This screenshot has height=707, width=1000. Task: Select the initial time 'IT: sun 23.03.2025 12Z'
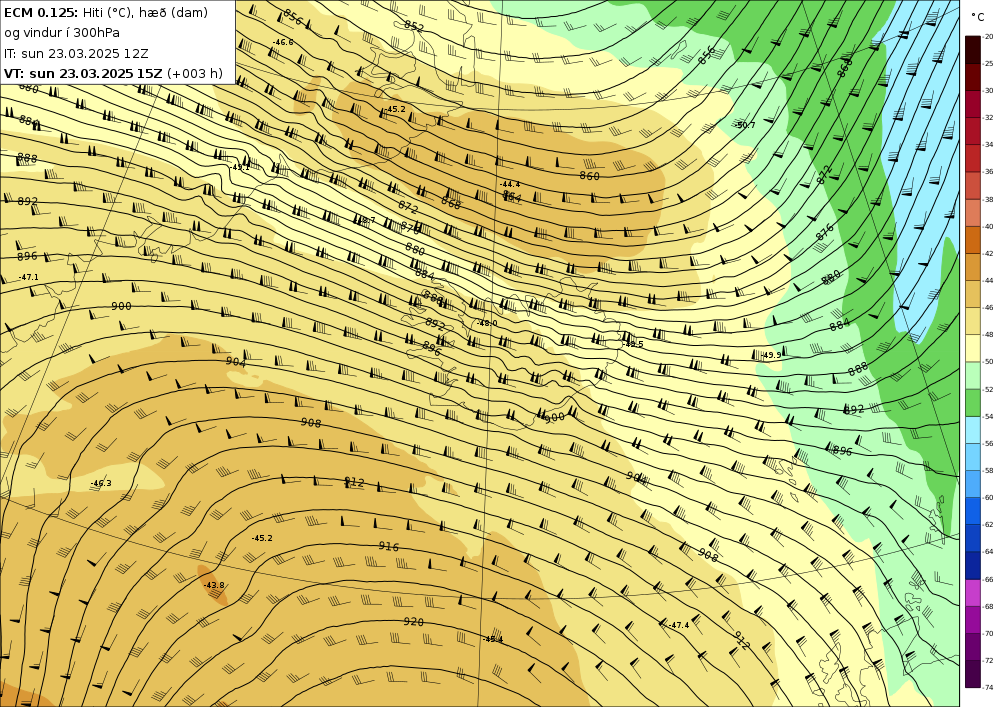(x=76, y=54)
